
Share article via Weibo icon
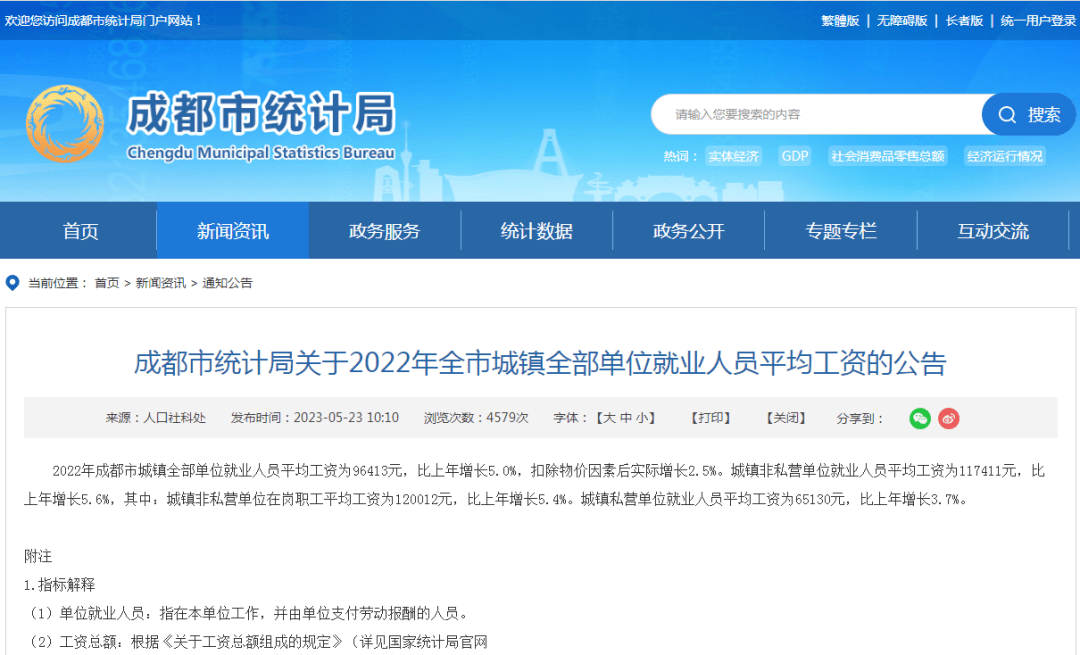click(x=948, y=418)
